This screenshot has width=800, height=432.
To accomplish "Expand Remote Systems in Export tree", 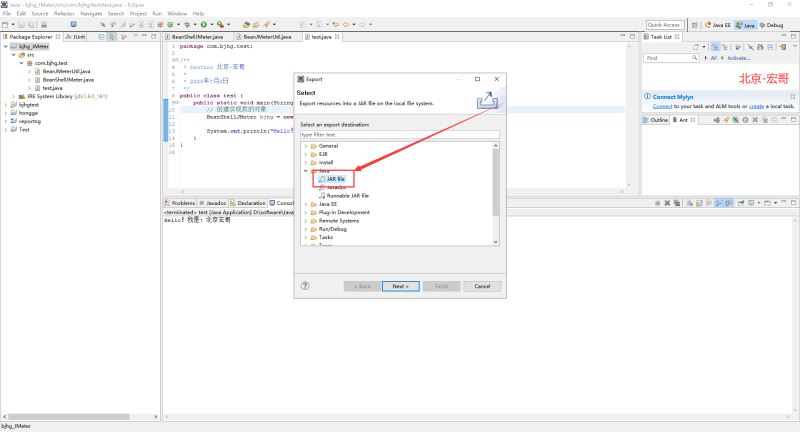I will pos(306,221).
